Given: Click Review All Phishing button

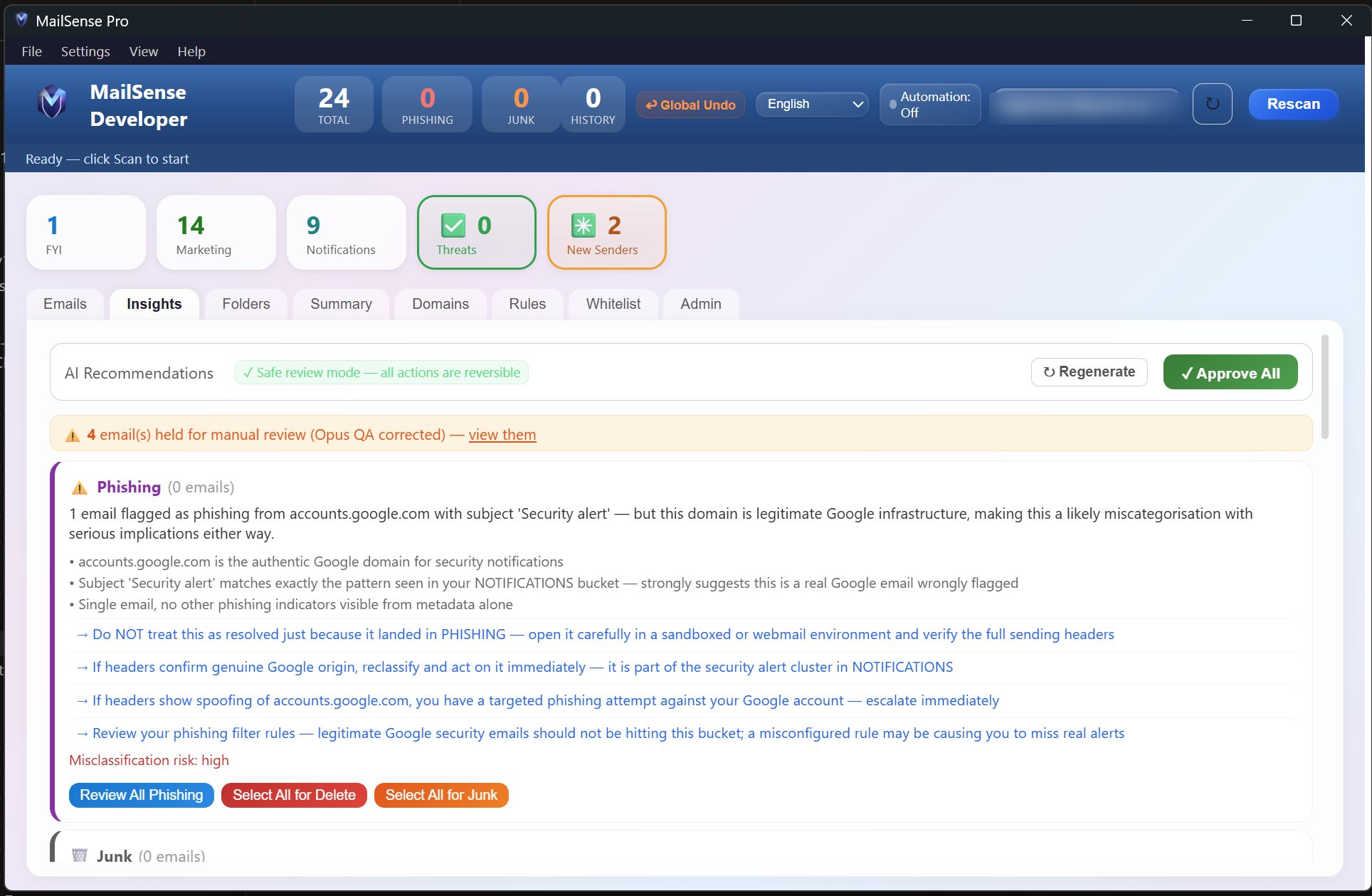Looking at the screenshot, I should 142,795.
